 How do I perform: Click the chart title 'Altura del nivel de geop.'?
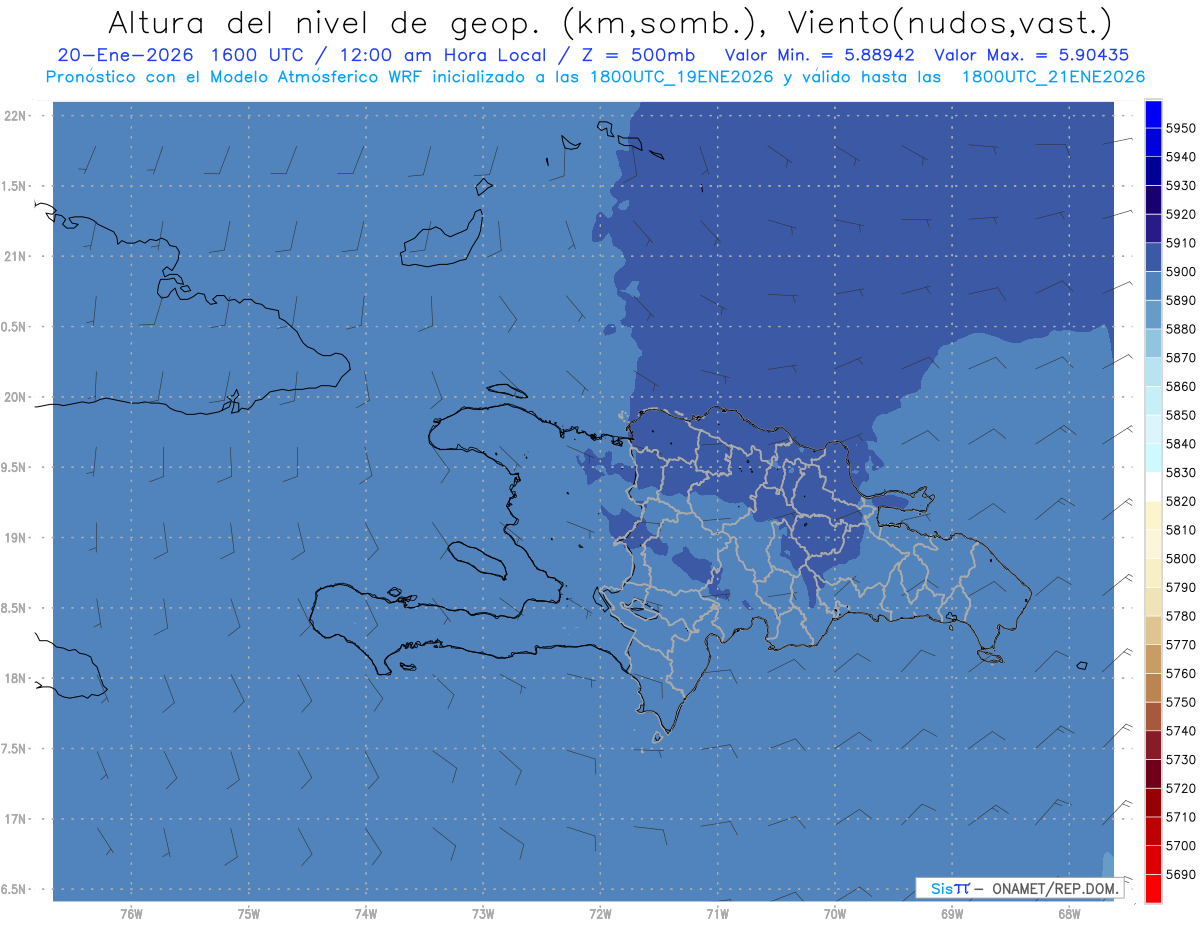(x=324, y=22)
